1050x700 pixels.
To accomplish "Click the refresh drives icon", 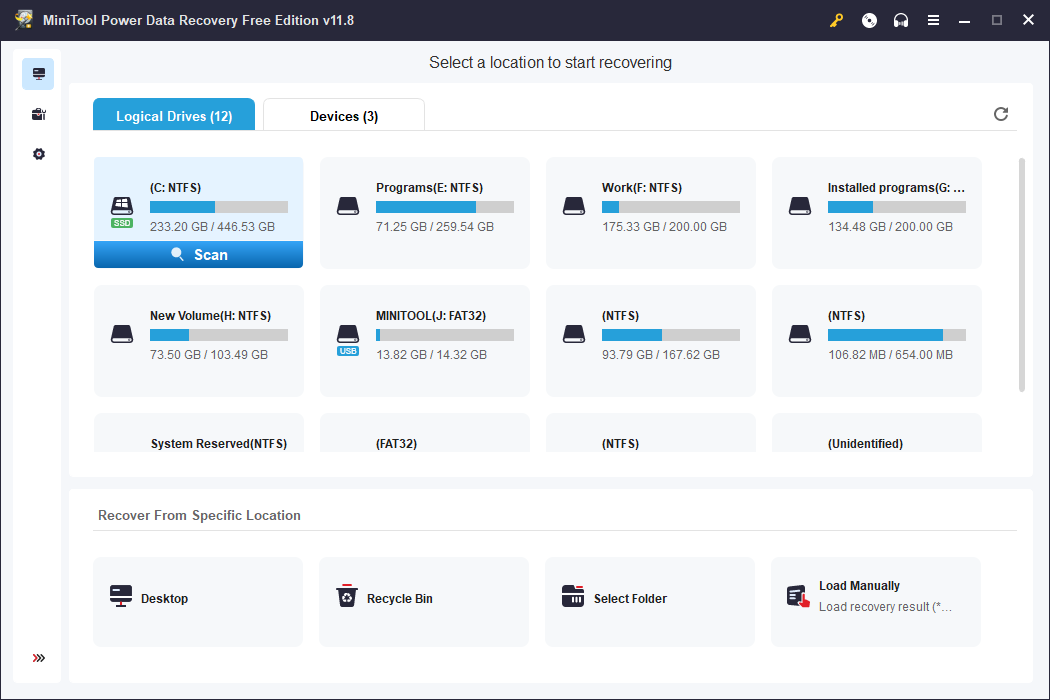I will point(1000,114).
